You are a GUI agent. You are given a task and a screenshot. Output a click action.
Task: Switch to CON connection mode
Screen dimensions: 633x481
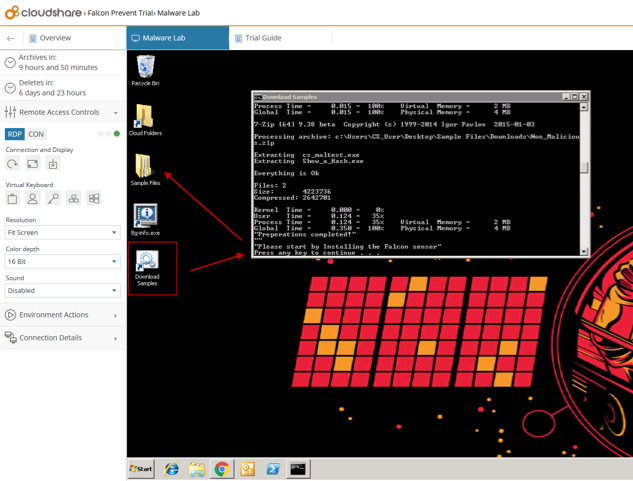point(36,134)
